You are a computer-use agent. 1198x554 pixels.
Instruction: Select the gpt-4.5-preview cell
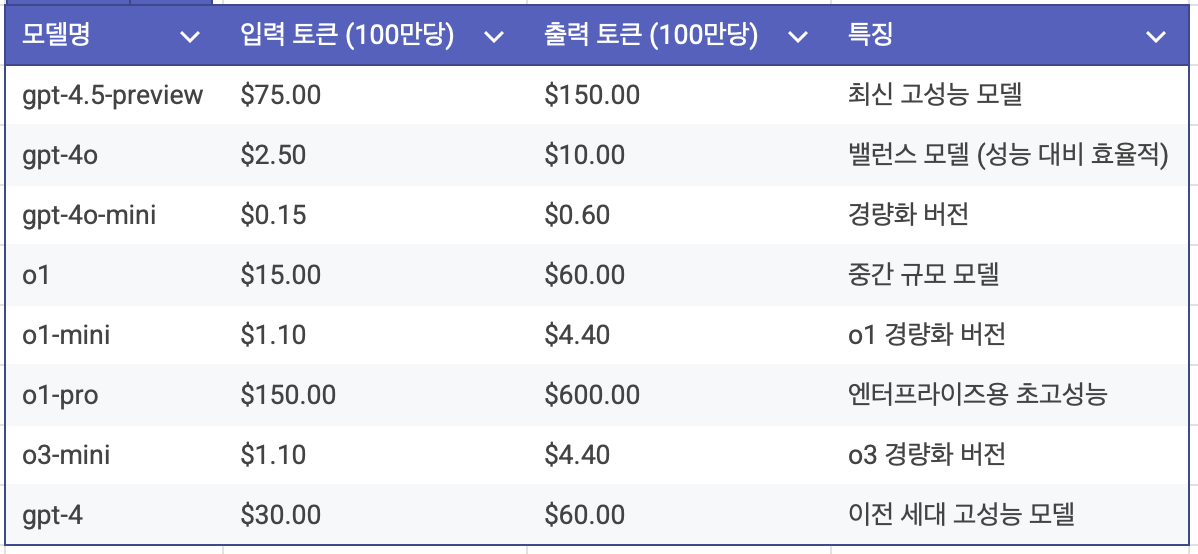click(112, 95)
